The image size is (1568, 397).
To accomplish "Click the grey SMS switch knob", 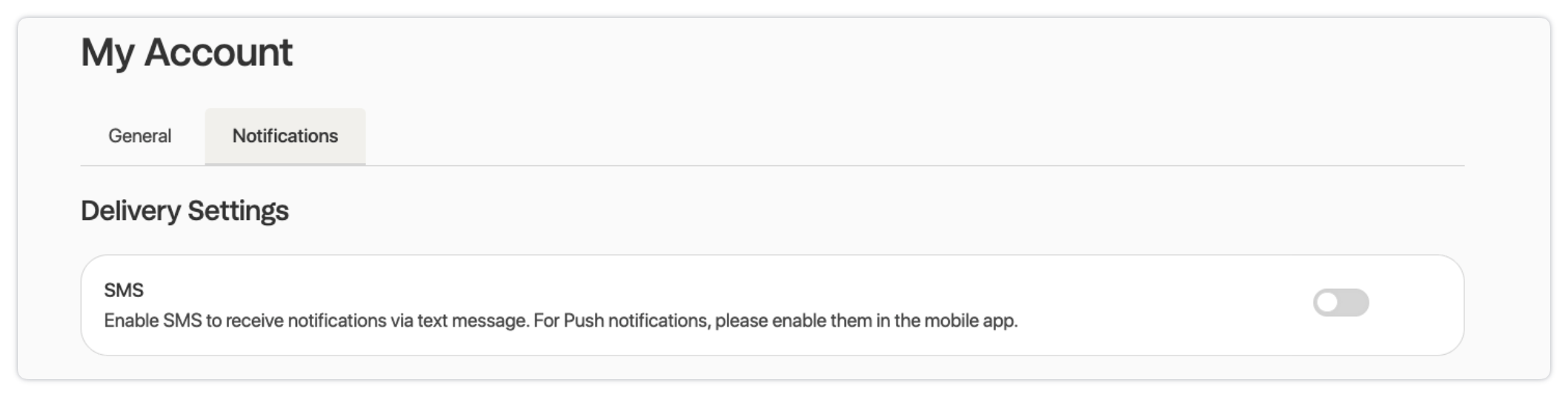I will (1328, 302).
